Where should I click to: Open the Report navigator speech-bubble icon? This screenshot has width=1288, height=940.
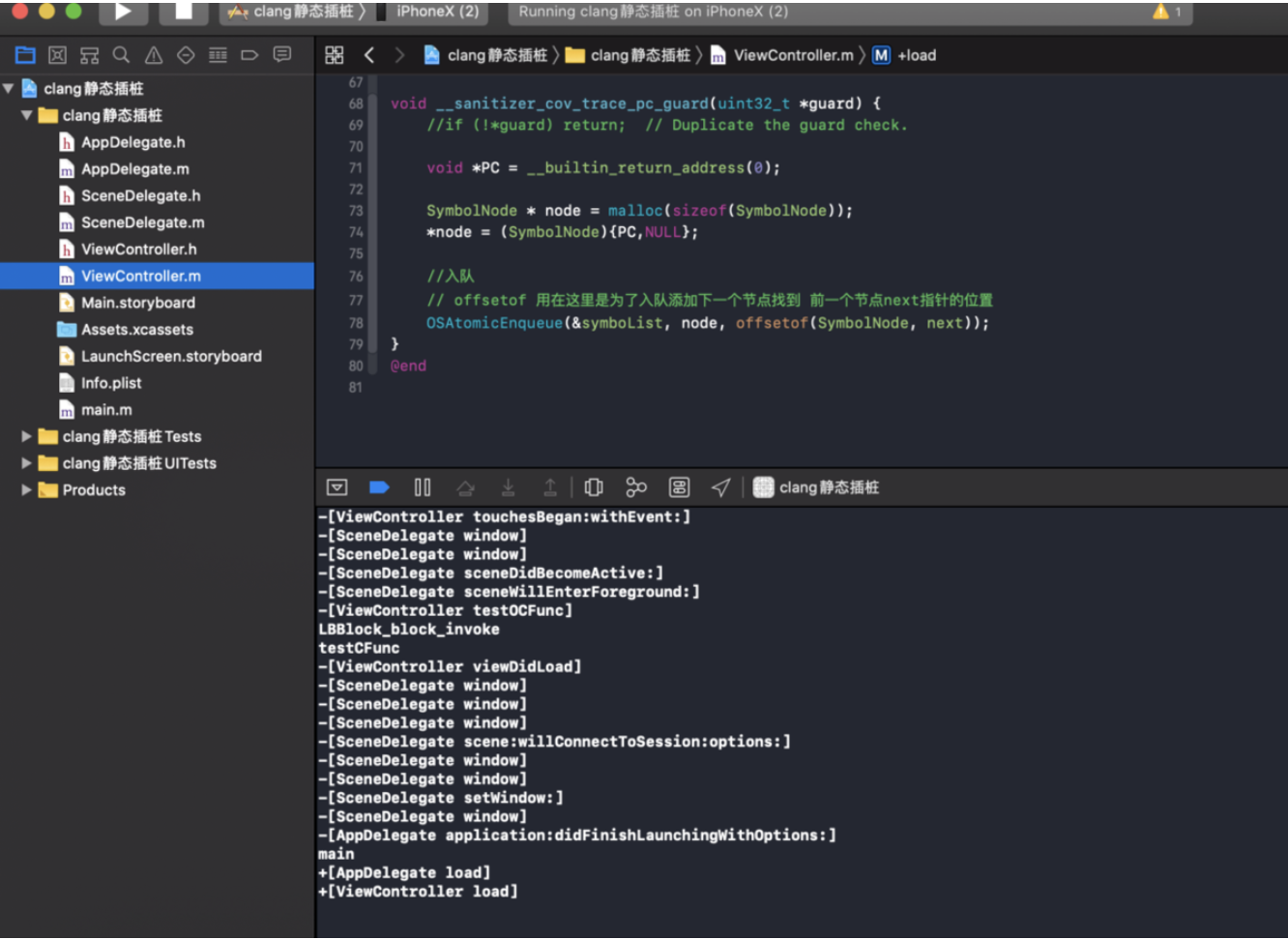click(x=282, y=55)
